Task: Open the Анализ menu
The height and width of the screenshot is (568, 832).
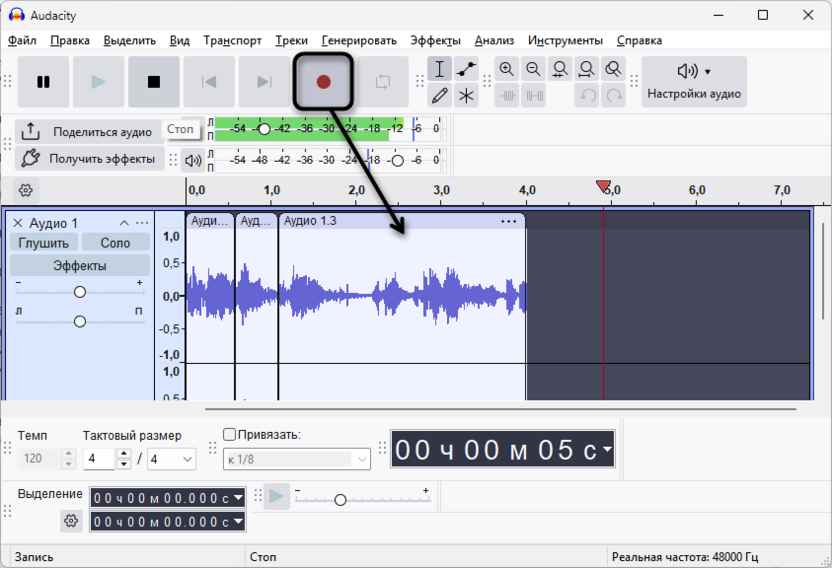Action: click(x=494, y=40)
